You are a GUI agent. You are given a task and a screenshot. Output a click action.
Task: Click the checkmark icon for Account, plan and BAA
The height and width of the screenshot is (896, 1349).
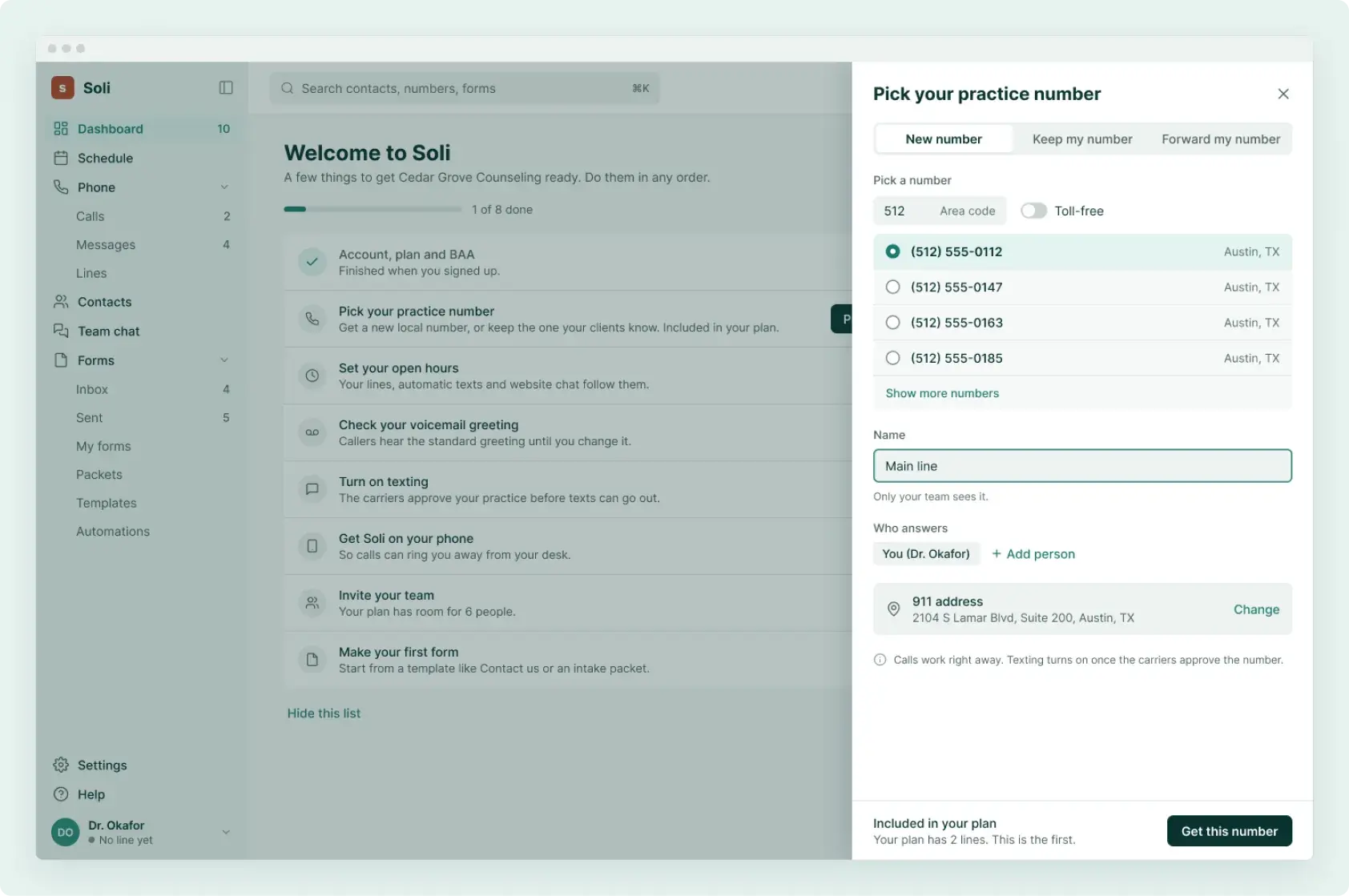(312, 262)
